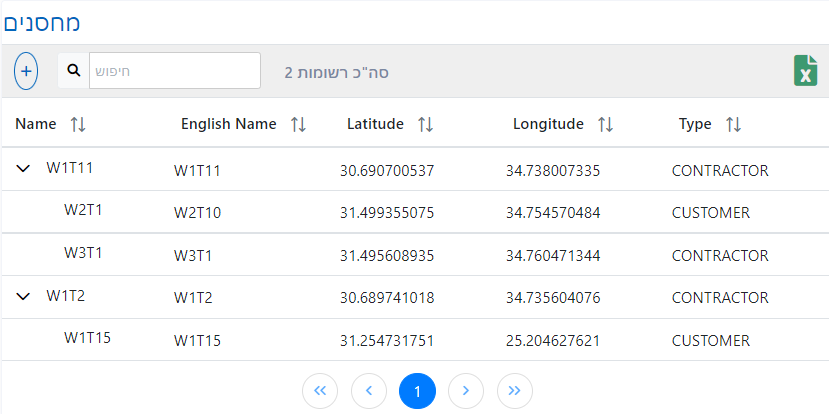Sort by English Name column arrows
The width and height of the screenshot is (829, 414).
tap(298, 125)
